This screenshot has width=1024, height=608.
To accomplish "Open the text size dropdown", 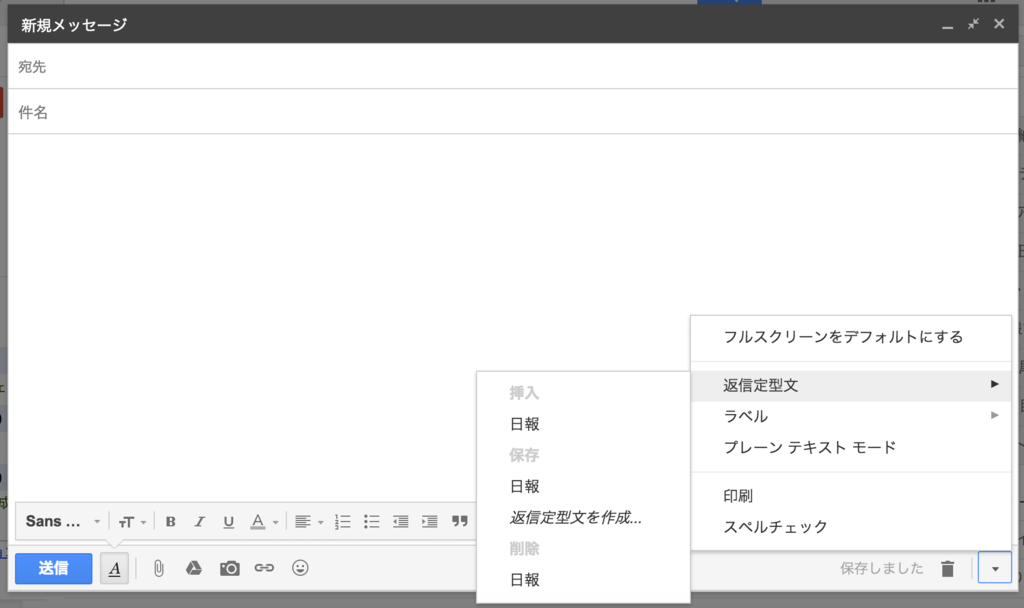I will coord(131,521).
